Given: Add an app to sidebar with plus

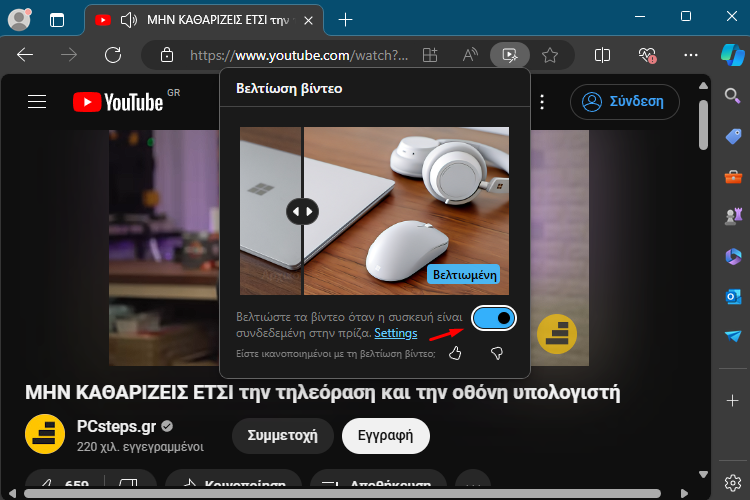Looking at the screenshot, I should coord(732,400).
